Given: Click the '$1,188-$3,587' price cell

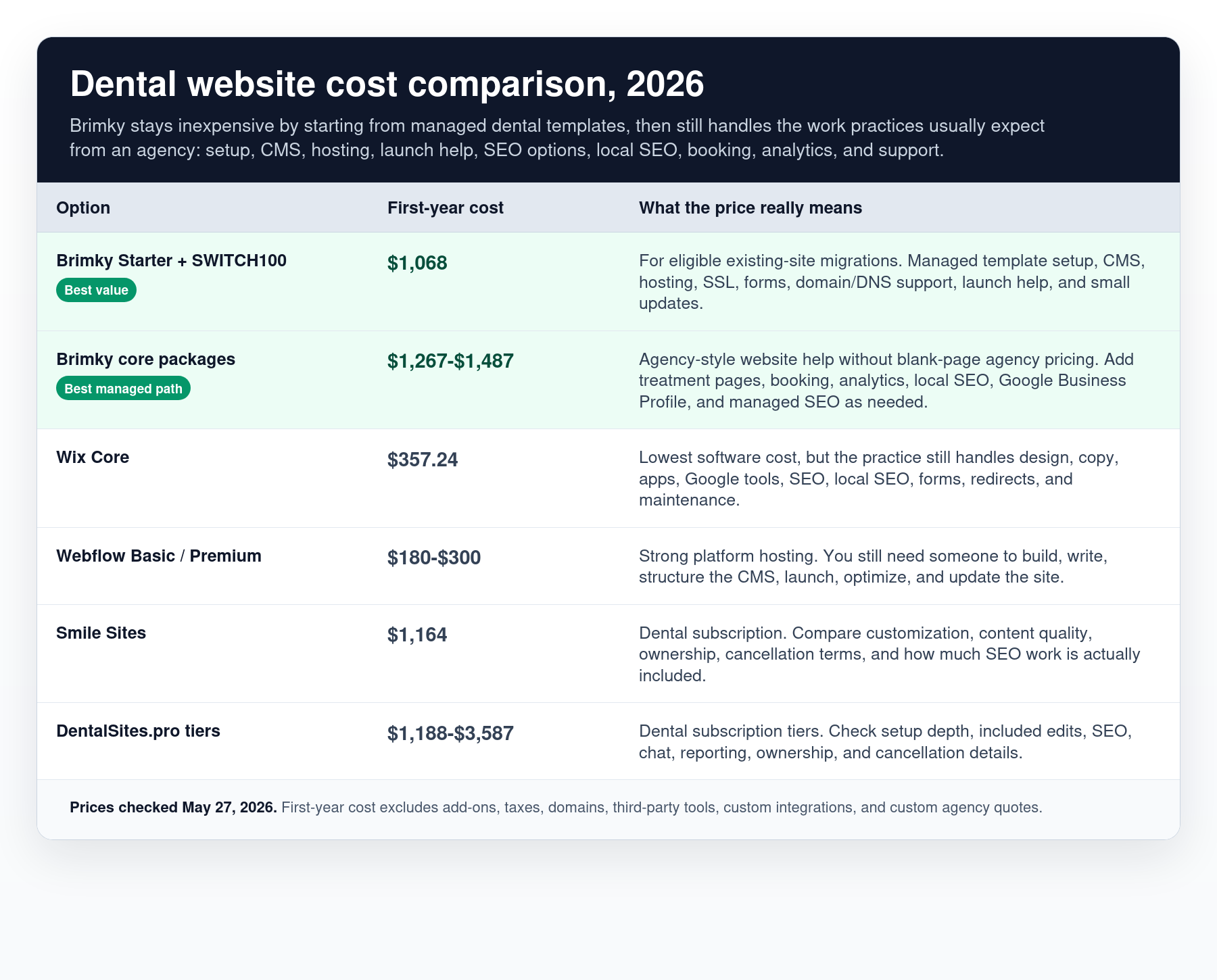Looking at the screenshot, I should pos(450,733).
